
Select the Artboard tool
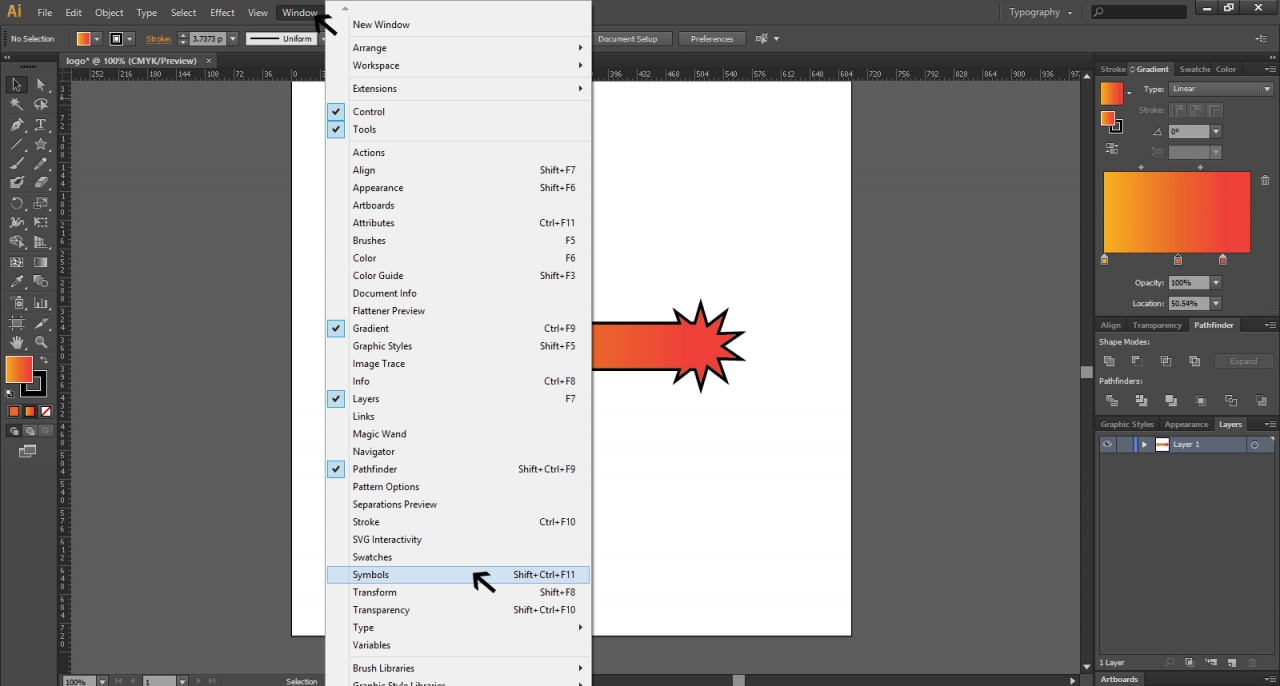pos(17,322)
